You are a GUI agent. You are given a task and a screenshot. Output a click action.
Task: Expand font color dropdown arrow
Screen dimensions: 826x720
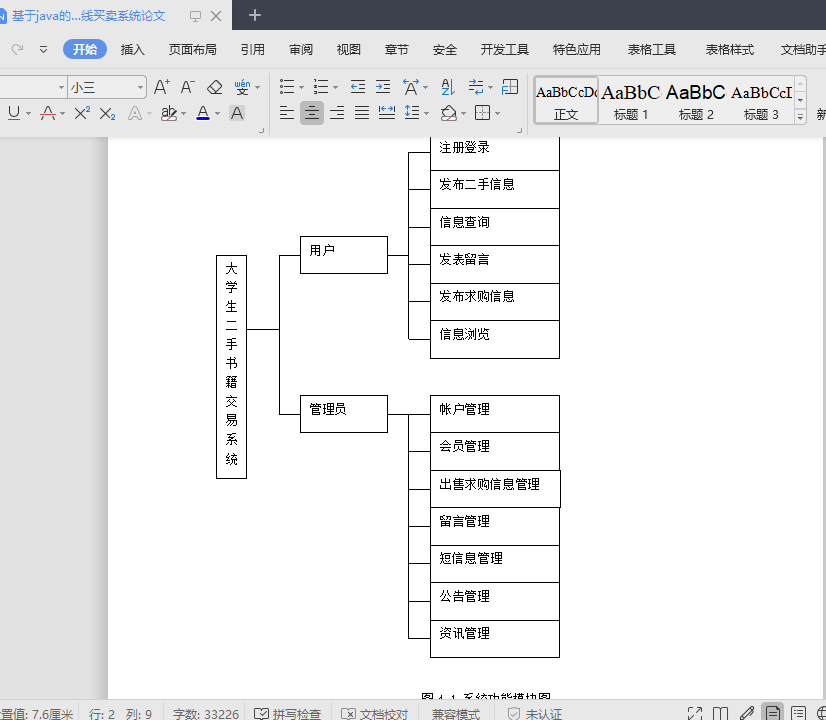[x=218, y=114]
